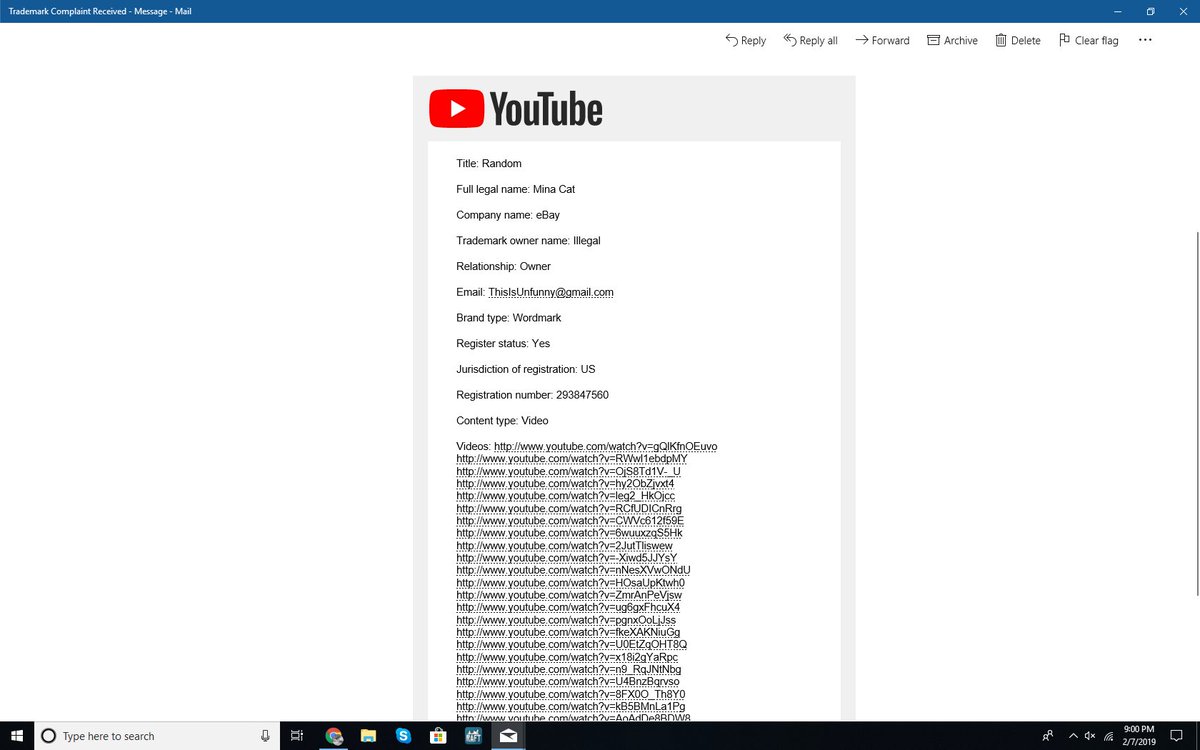Open Task View from the taskbar
Image resolution: width=1200 pixels, height=750 pixels.
coord(297,736)
